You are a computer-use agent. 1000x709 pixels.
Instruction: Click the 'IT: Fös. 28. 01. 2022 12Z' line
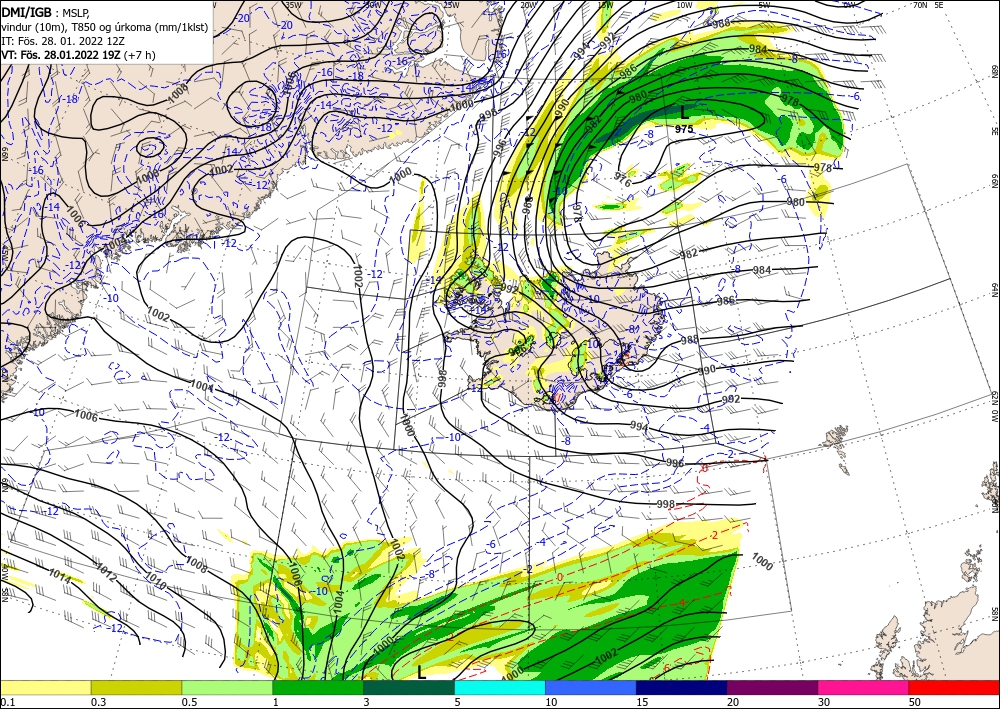point(63,41)
